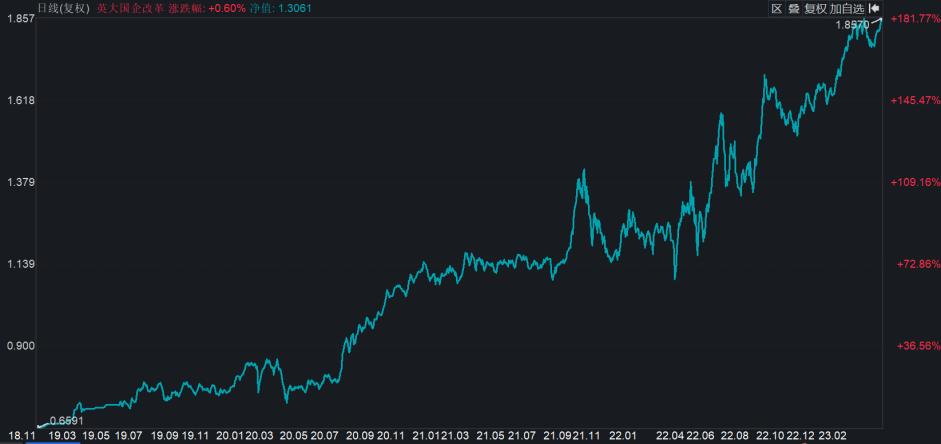Click the 20.07 date on time axis
Screen dimensions: 941x444
tap(326, 434)
